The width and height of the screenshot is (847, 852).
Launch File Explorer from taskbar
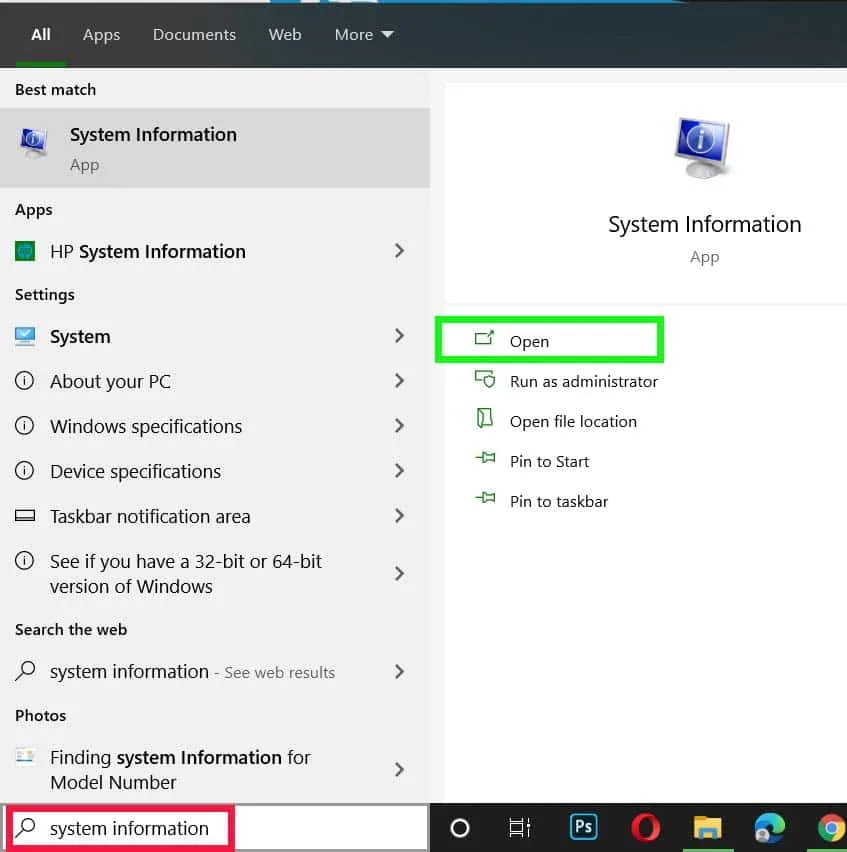pos(707,827)
